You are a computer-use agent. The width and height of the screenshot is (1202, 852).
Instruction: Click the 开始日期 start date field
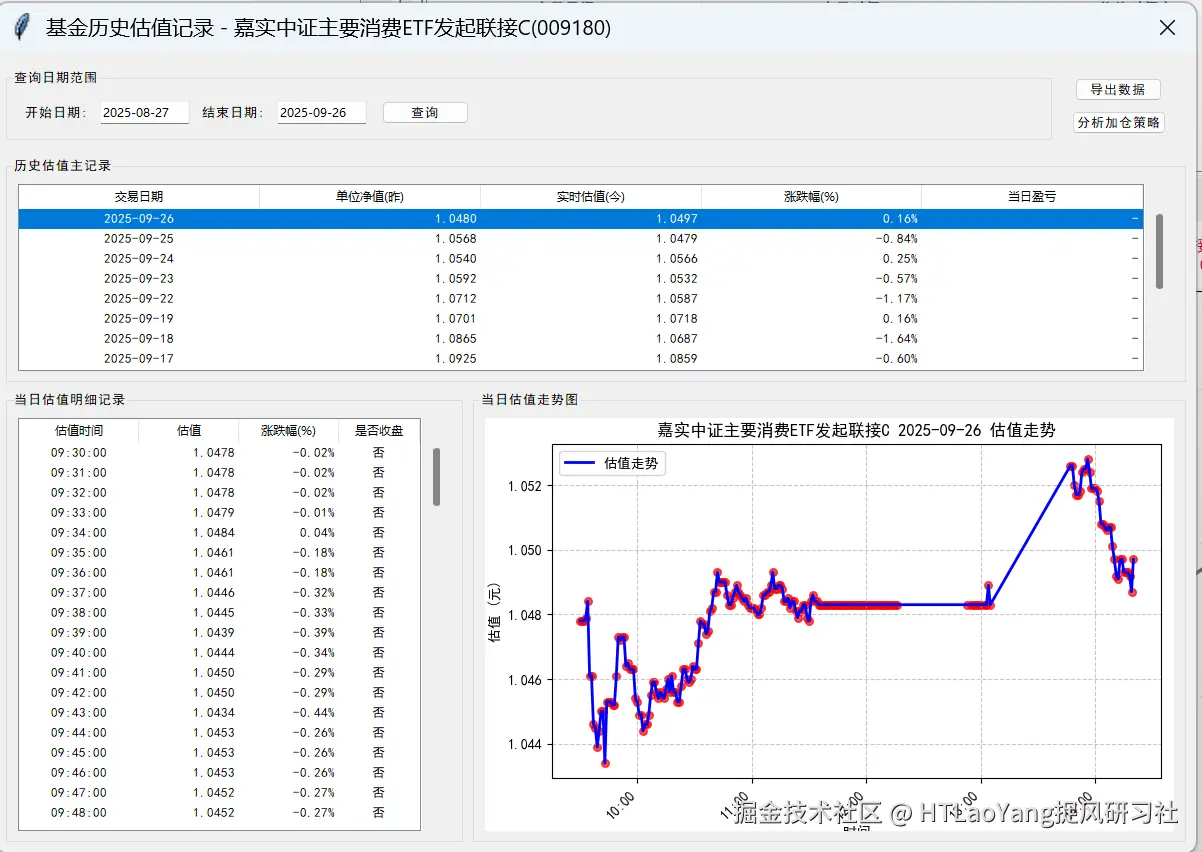click(x=142, y=112)
